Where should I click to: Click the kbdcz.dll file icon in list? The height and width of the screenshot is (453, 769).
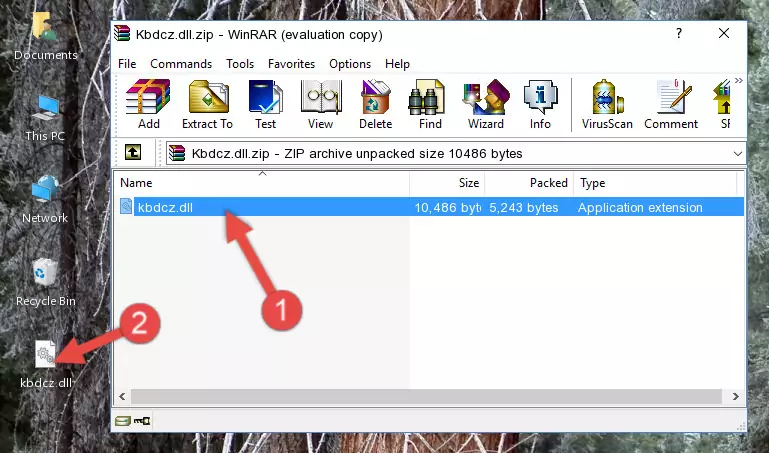tap(126, 207)
